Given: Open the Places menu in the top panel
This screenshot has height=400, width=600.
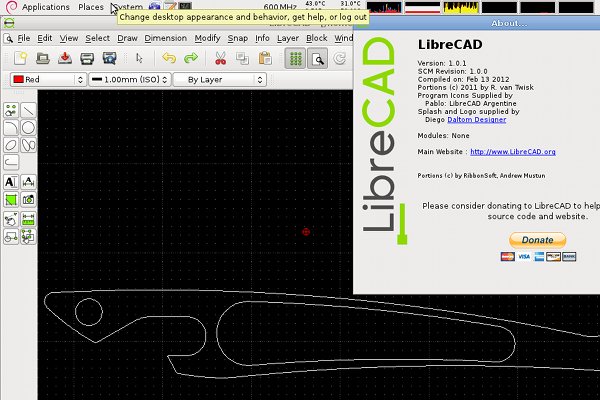Looking at the screenshot, I should pyautogui.click(x=91, y=7).
